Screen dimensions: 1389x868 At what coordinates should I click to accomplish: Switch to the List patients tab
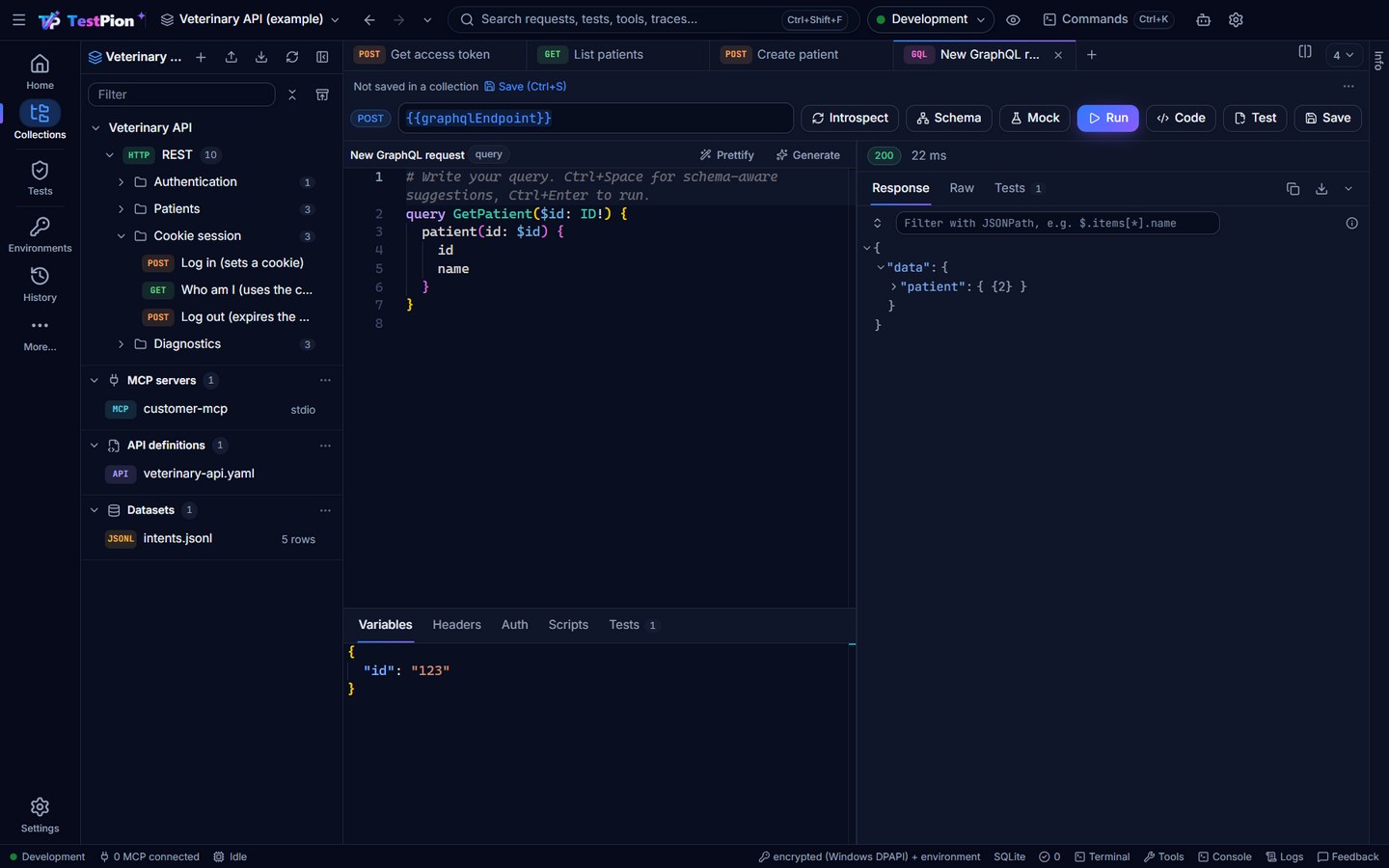618,55
